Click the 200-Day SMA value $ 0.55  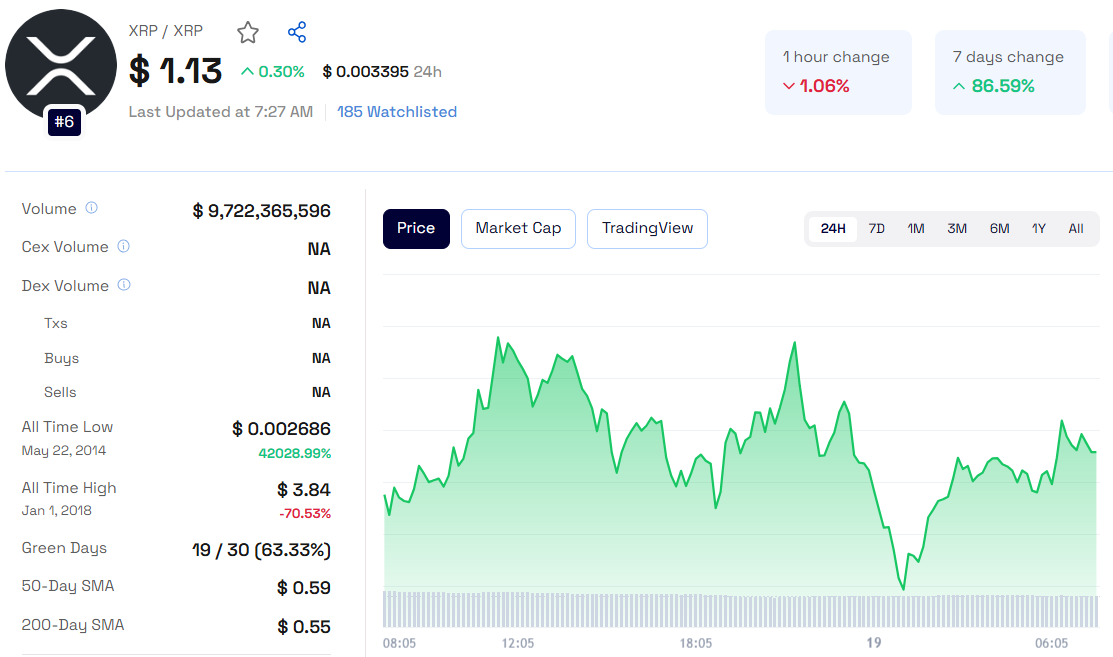coord(304,626)
